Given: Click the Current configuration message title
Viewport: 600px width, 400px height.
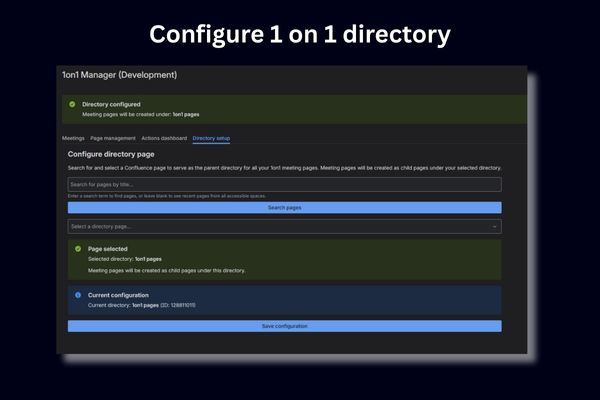Looking at the screenshot, I should pyautogui.click(x=118, y=295).
